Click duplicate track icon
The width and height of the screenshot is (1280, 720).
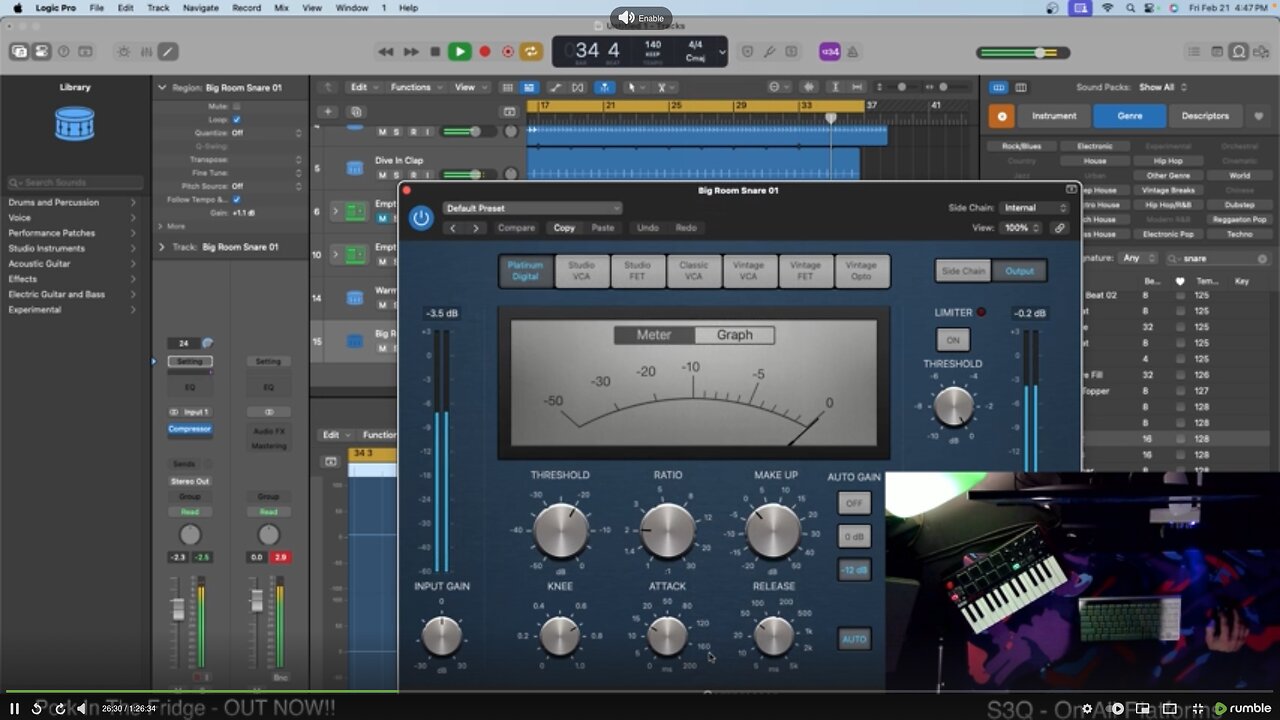click(356, 112)
